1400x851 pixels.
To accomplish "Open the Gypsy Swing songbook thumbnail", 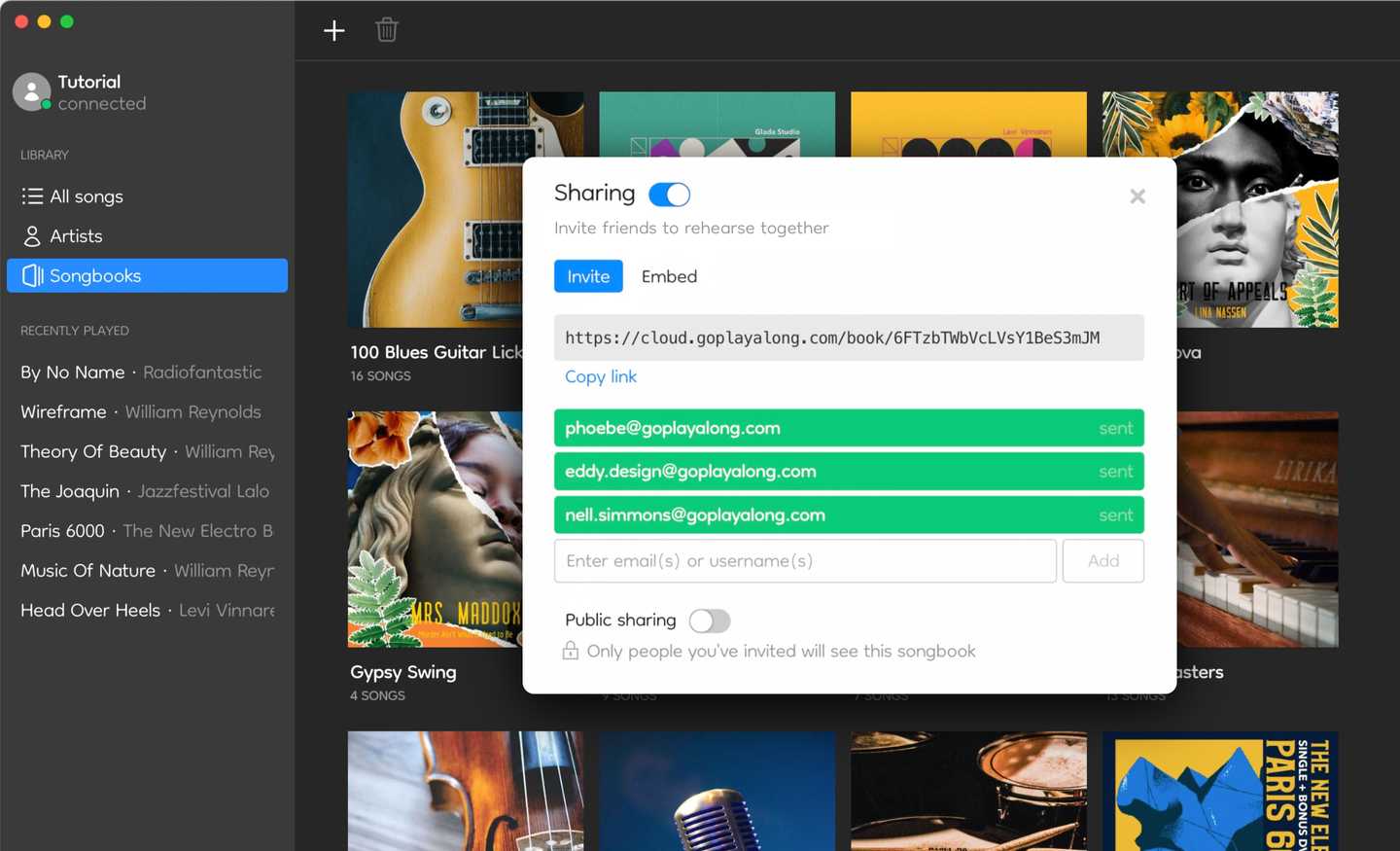I will coord(435,530).
